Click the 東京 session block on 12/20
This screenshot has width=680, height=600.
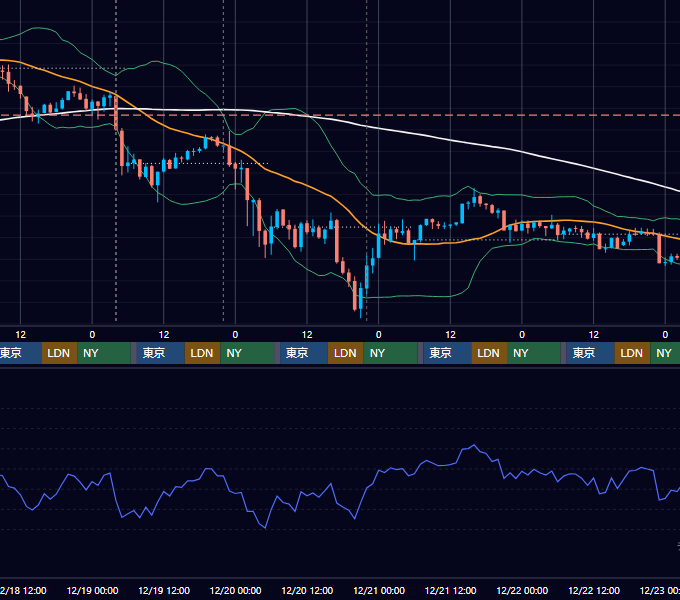(x=304, y=353)
